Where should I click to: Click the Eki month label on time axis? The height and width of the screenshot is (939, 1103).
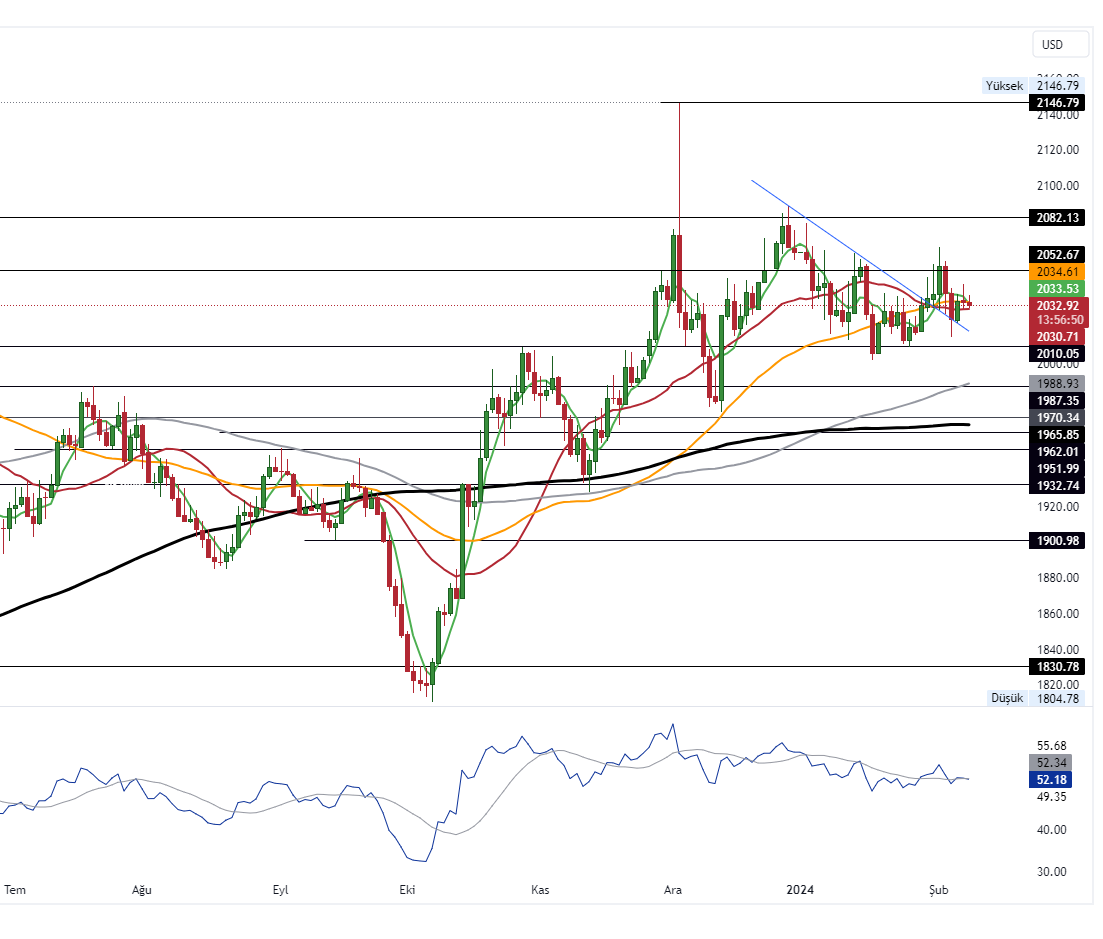(x=407, y=890)
